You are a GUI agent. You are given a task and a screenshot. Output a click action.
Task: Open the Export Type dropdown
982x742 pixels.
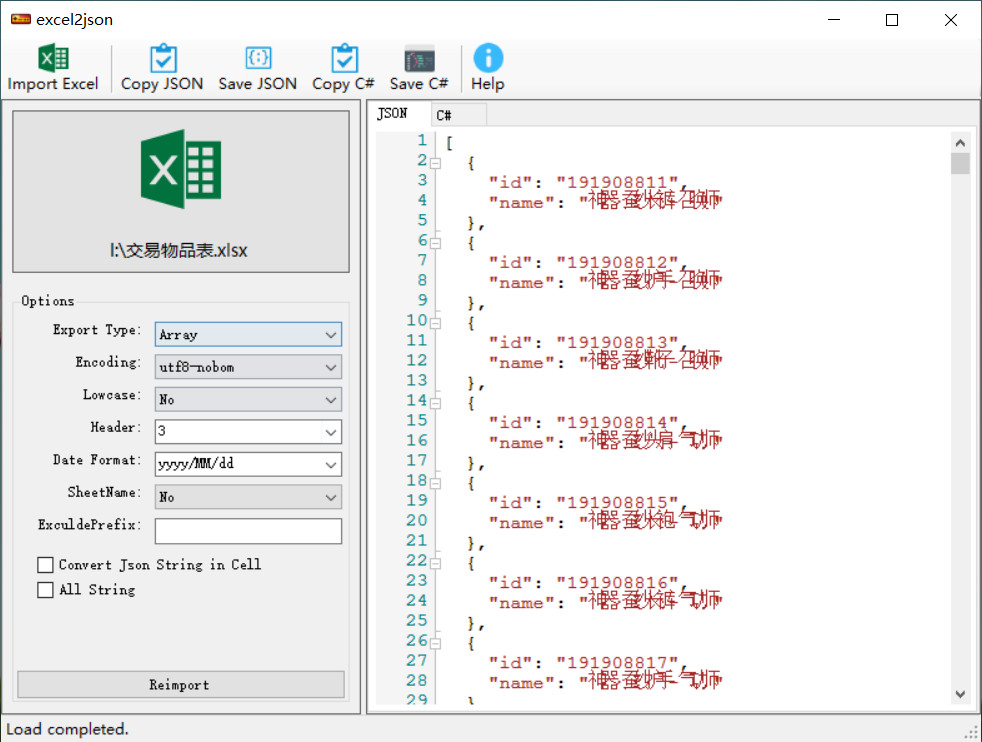331,335
